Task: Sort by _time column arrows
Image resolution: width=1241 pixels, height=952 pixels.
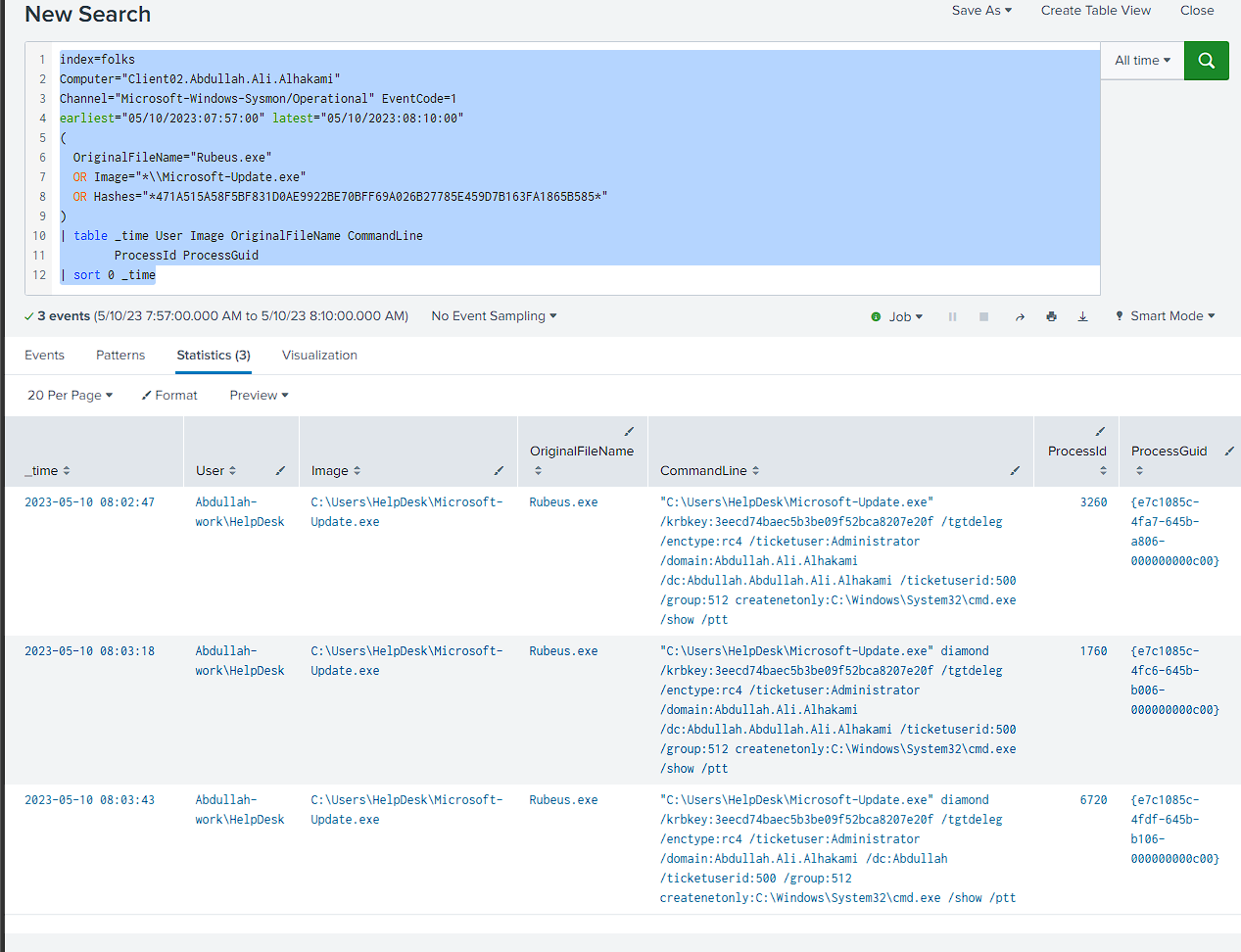Action: 67,471
